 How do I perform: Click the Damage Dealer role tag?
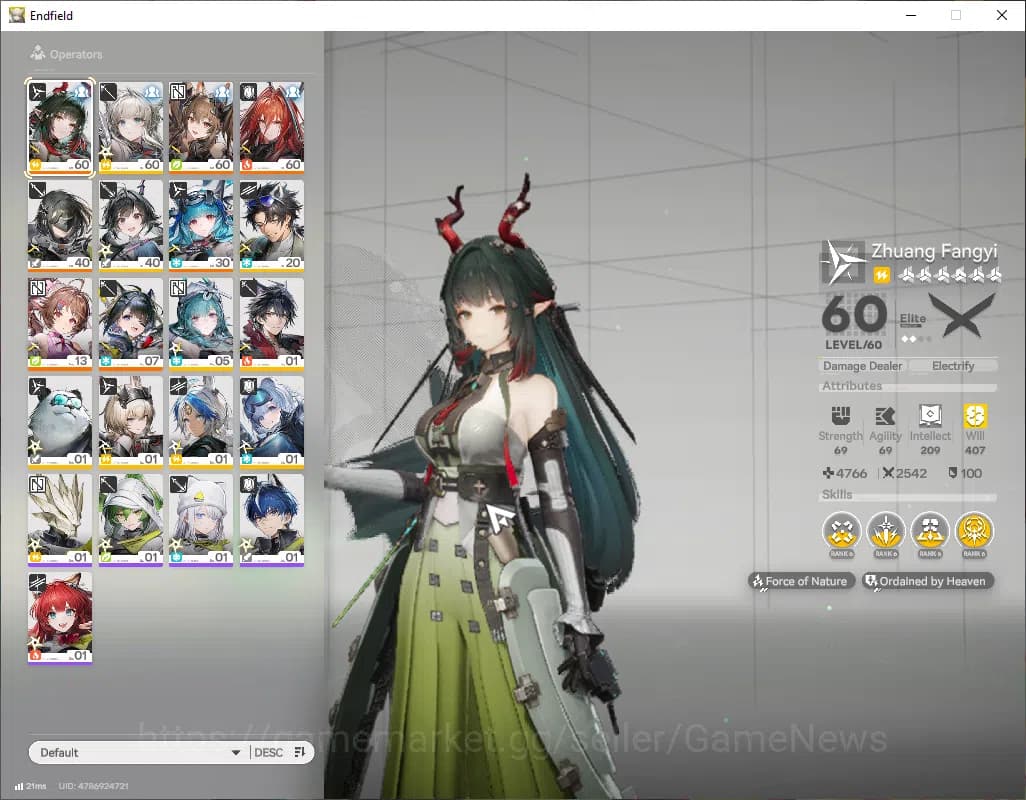pyautogui.click(x=862, y=366)
